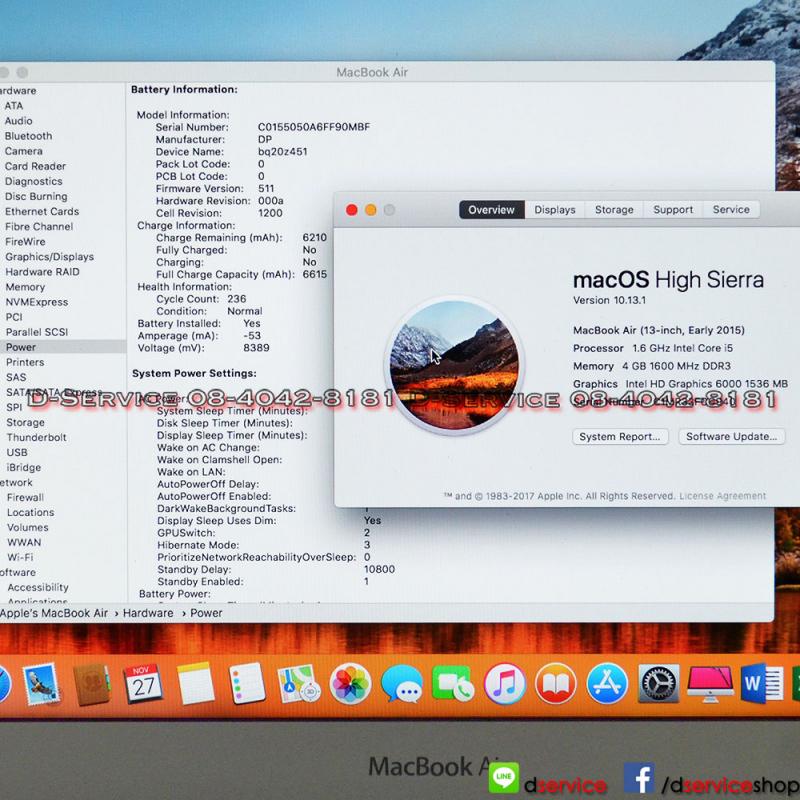The width and height of the screenshot is (800, 800).
Task: Click the battery serial number C0155050A6FF90MBF
Action: pyautogui.click(x=314, y=127)
